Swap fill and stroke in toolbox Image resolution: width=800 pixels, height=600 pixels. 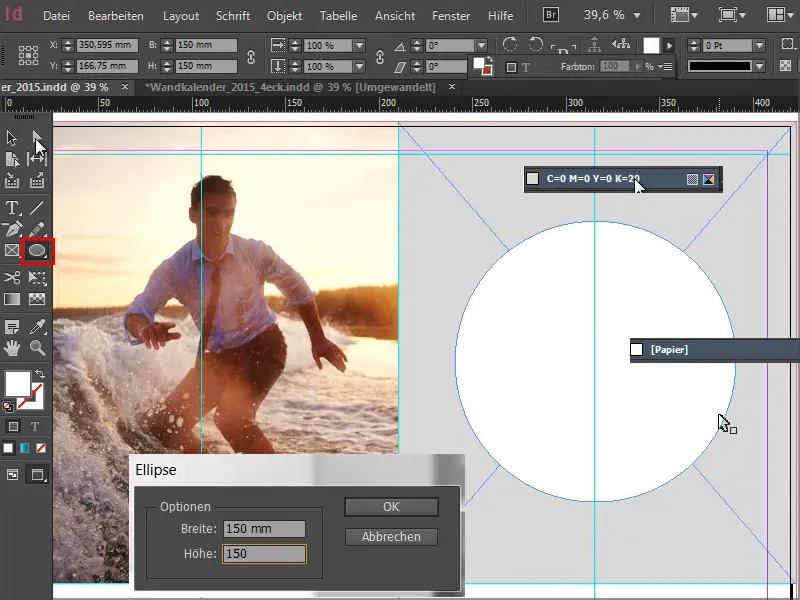[x=40, y=374]
